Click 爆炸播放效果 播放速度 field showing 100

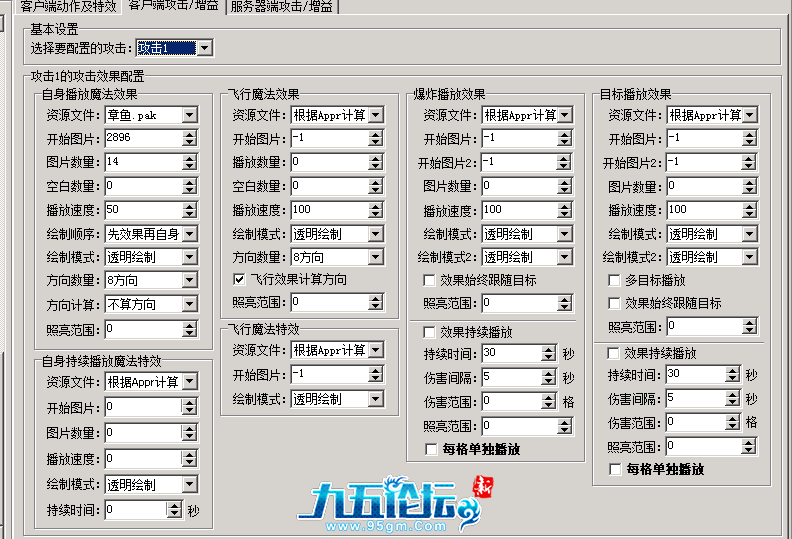(519, 210)
